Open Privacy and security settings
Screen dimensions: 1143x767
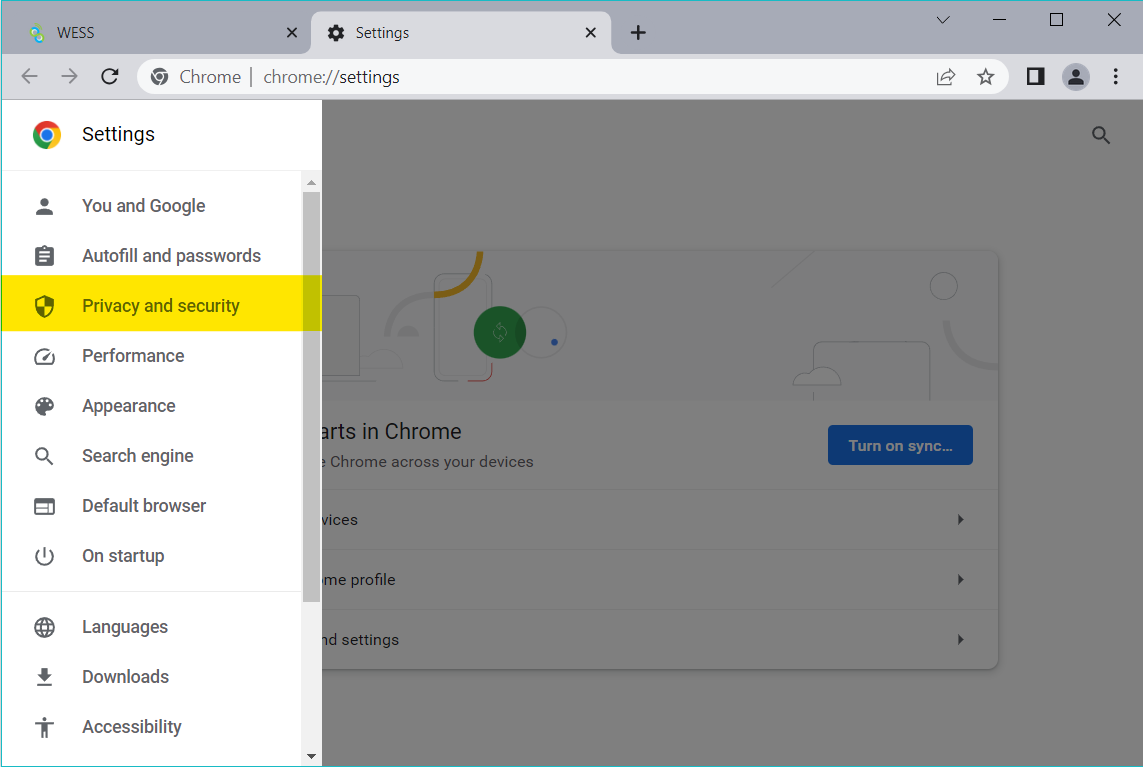(161, 305)
